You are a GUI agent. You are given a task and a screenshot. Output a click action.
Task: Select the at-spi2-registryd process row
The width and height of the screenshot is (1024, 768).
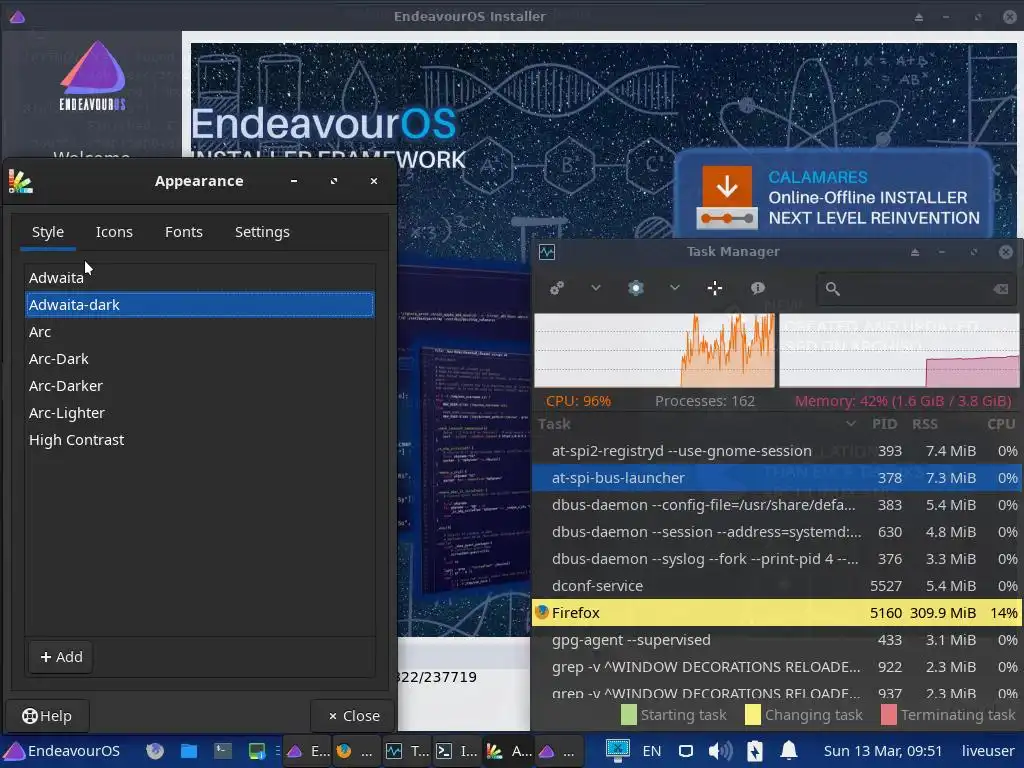coord(777,451)
